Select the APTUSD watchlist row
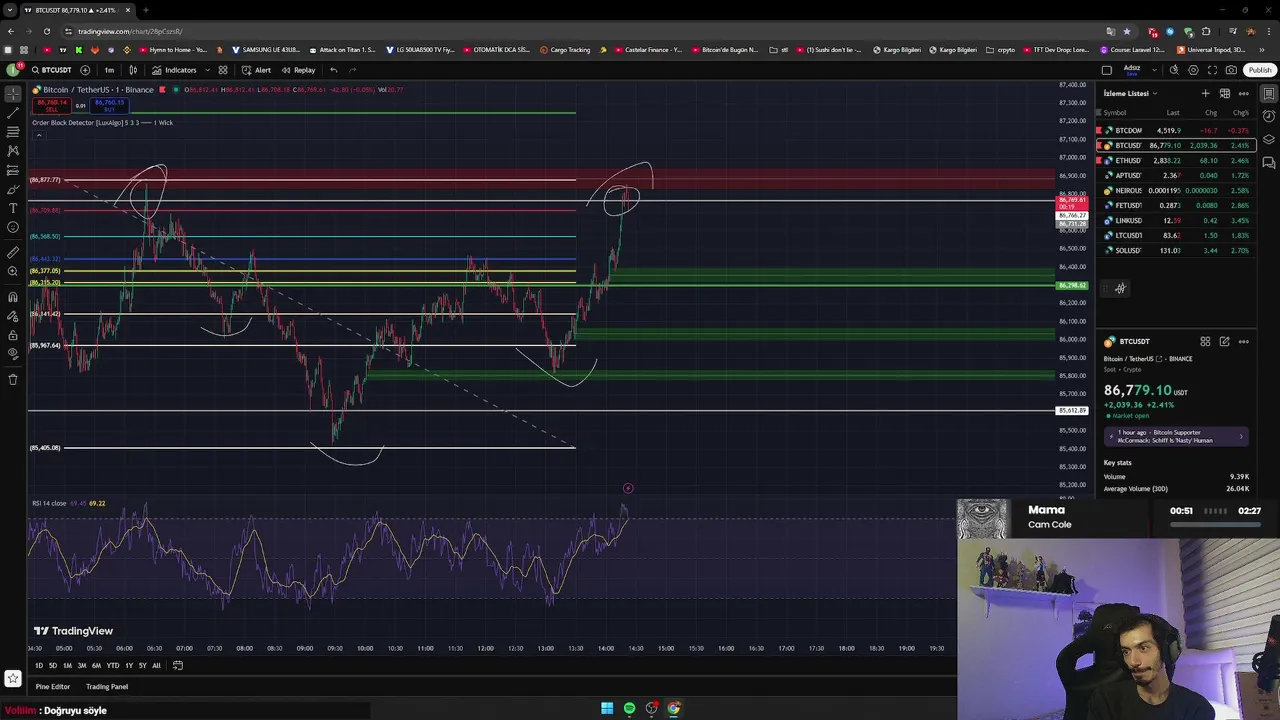The height and width of the screenshot is (720, 1280). click(x=1176, y=175)
